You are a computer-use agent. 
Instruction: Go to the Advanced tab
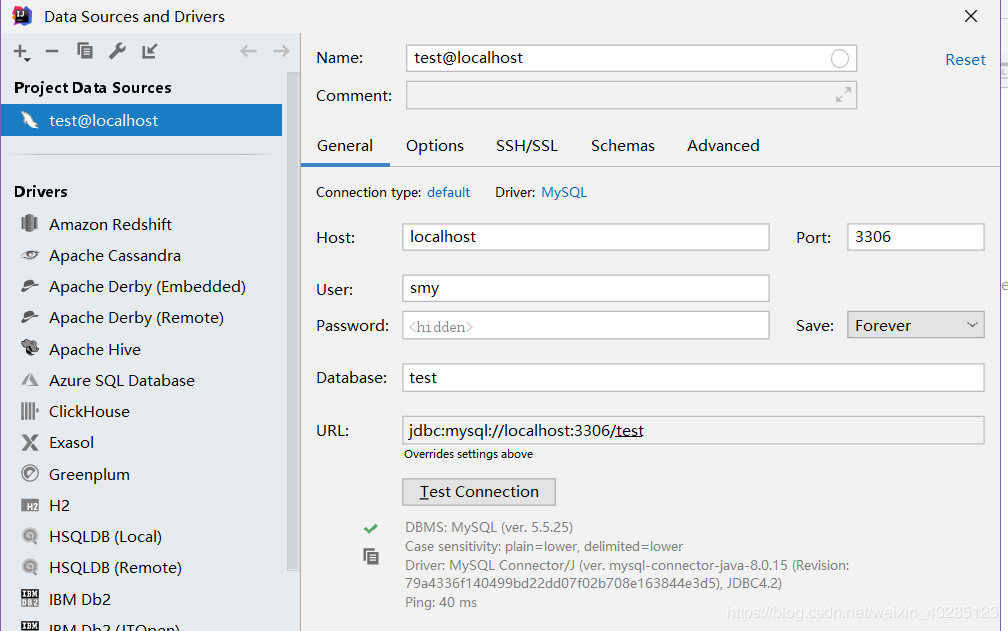pyautogui.click(x=723, y=146)
